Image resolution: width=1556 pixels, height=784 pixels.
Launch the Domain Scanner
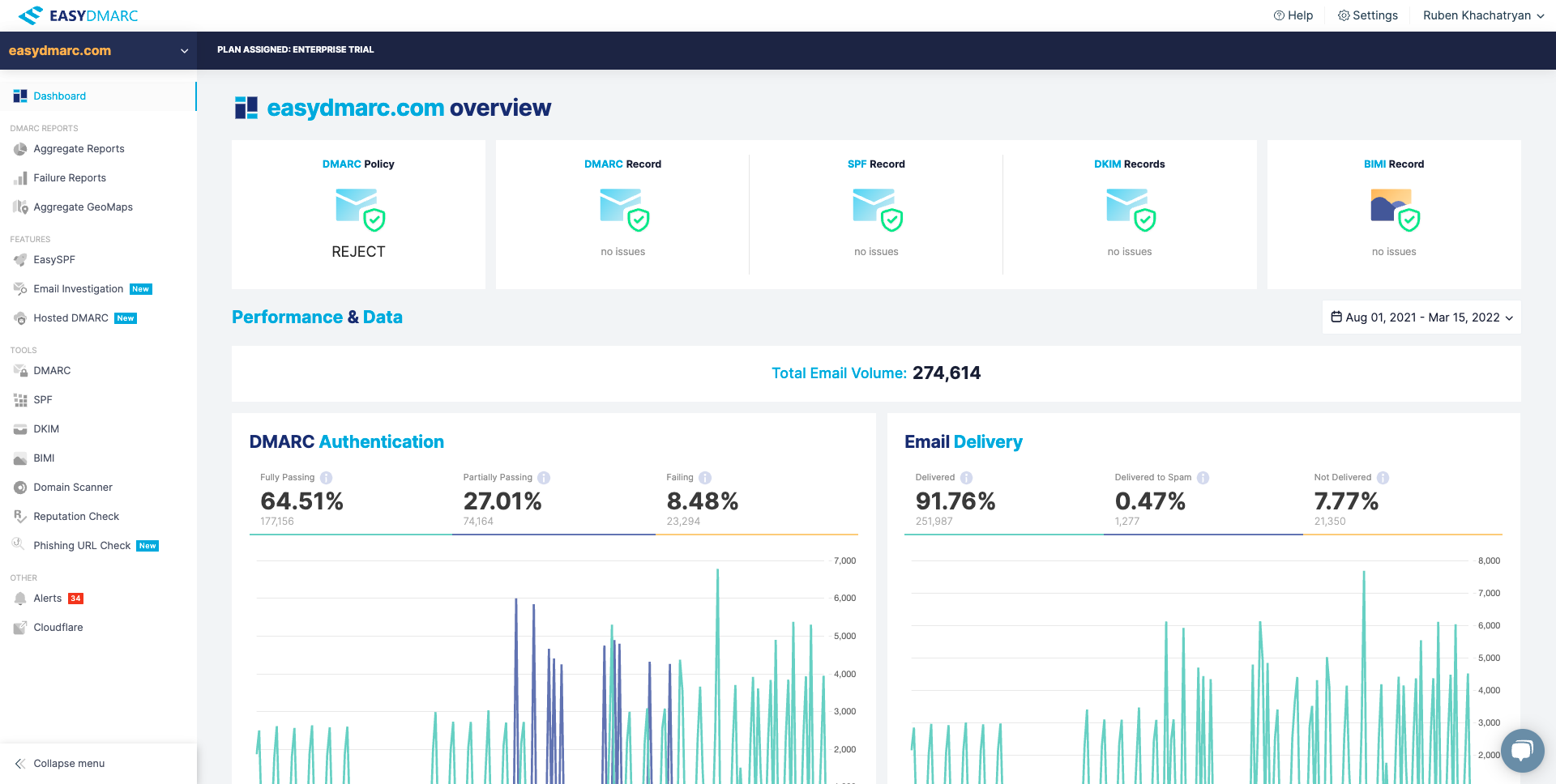click(x=73, y=488)
